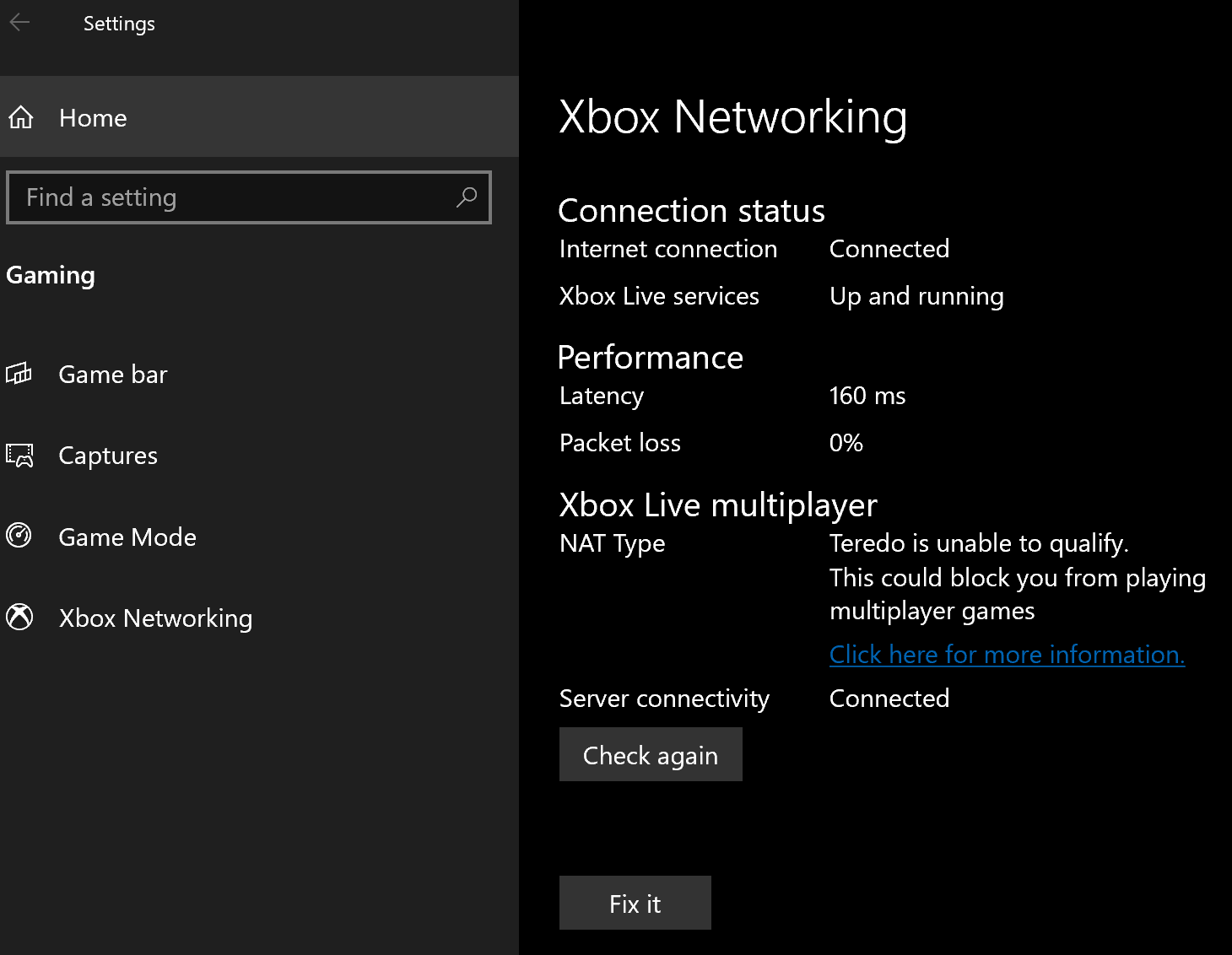Click the Internet connection label

668,249
